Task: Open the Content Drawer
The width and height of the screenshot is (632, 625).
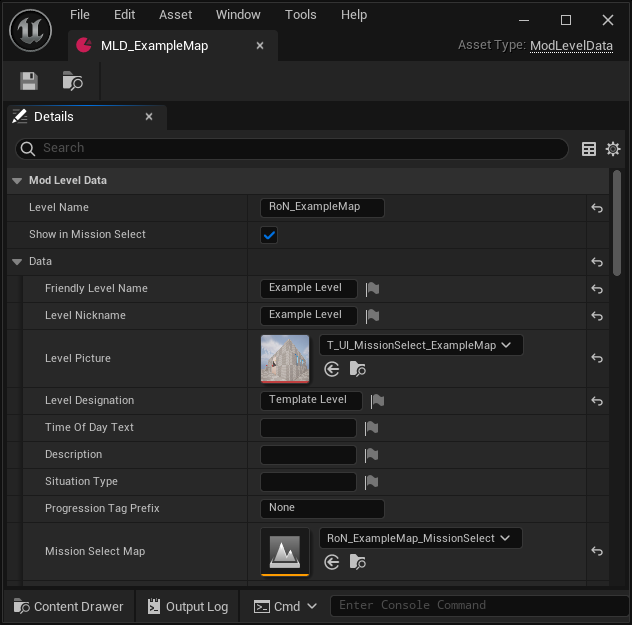Action: (x=68, y=606)
